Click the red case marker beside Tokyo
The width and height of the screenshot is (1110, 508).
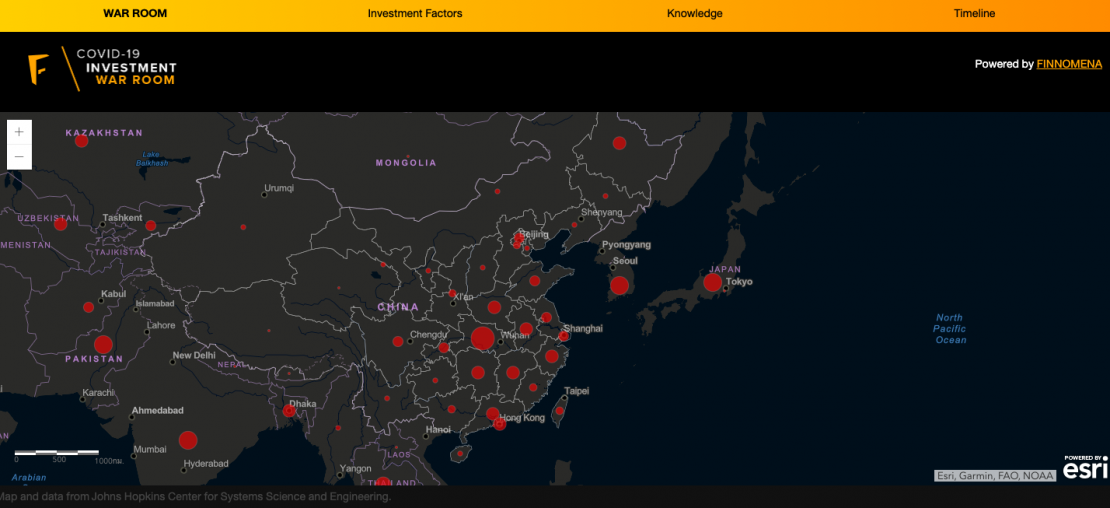(712, 283)
